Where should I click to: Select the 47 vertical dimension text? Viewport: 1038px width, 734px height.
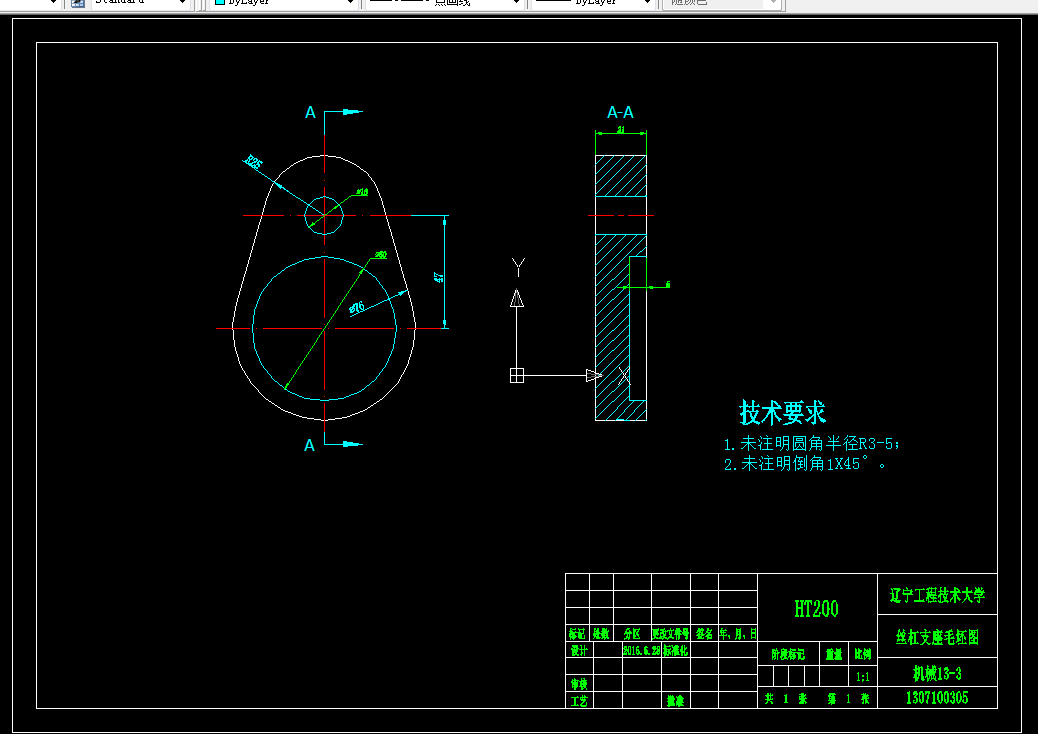click(x=438, y=277)
